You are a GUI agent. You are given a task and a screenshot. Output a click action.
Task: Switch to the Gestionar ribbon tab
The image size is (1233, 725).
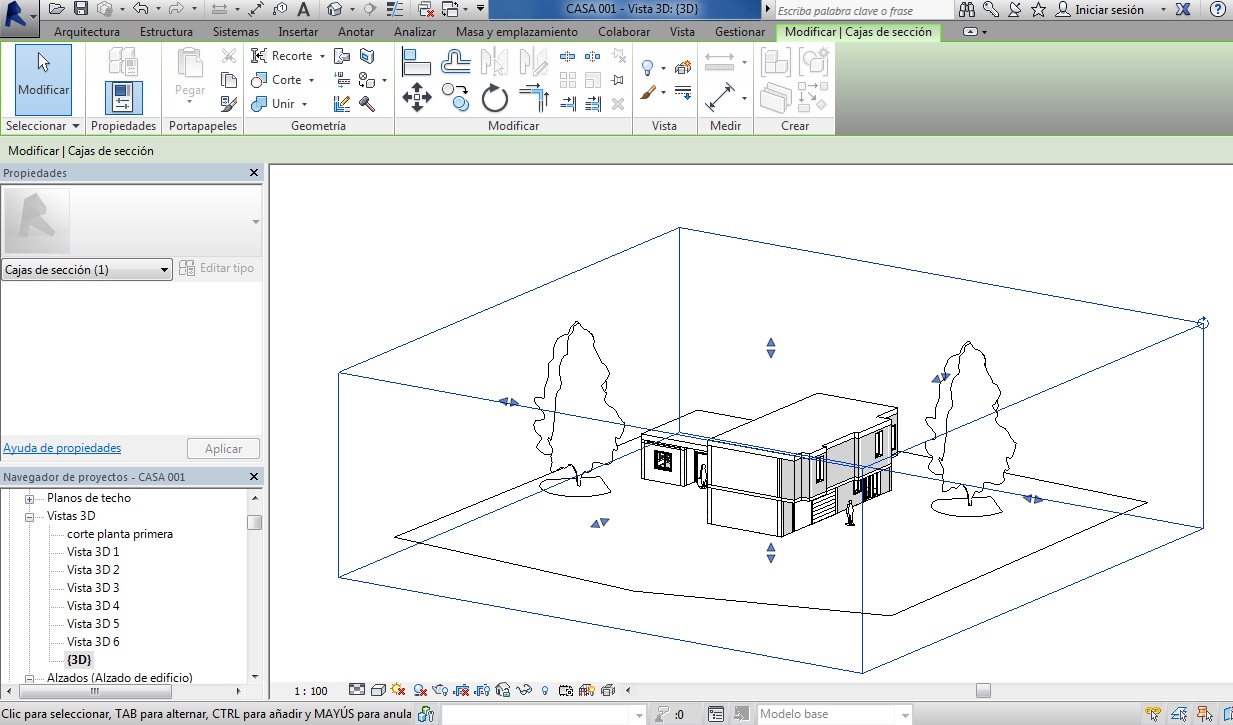(739, 32)
